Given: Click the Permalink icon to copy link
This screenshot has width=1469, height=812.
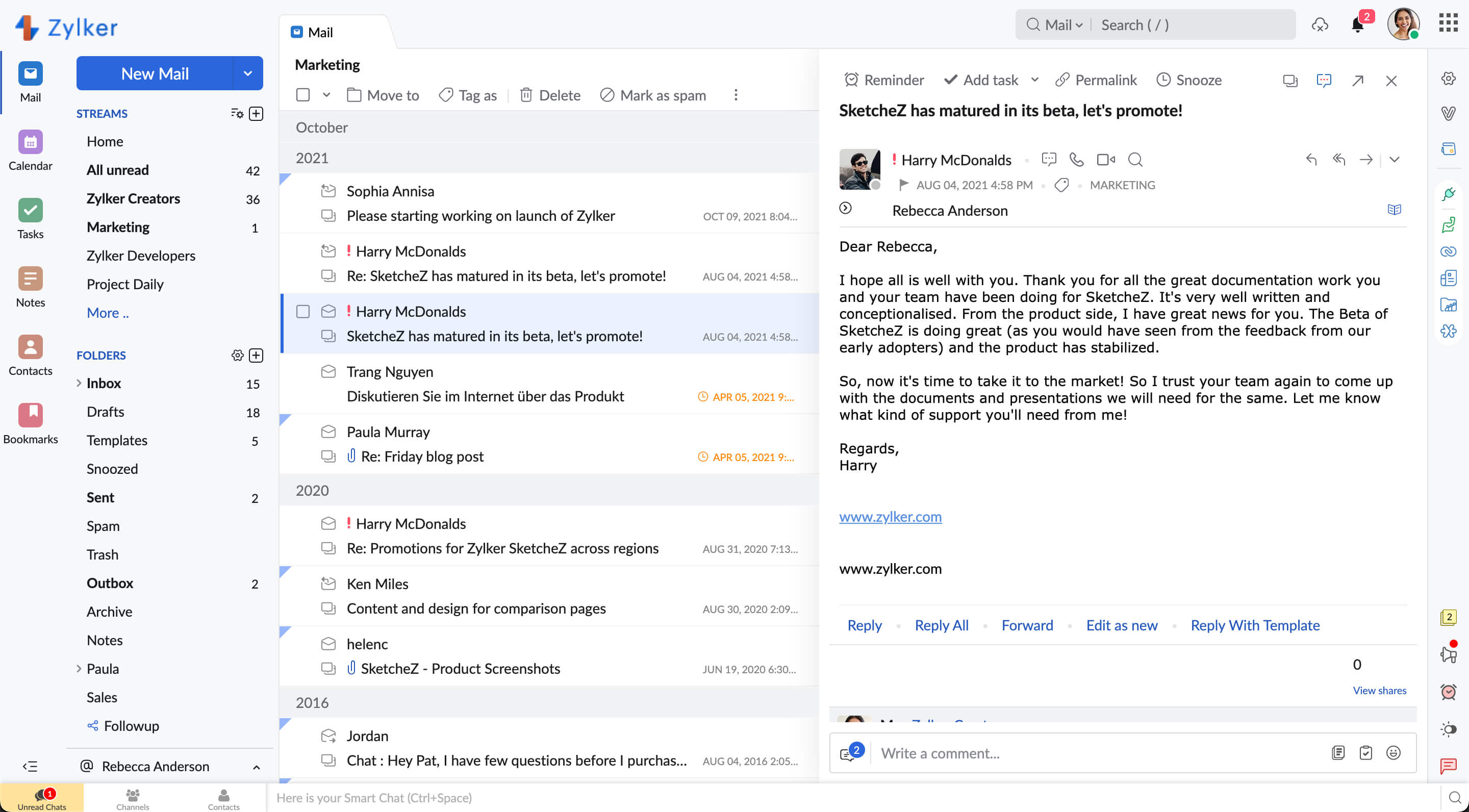Looking at the screenshot, I should (x=1063, y=79).
